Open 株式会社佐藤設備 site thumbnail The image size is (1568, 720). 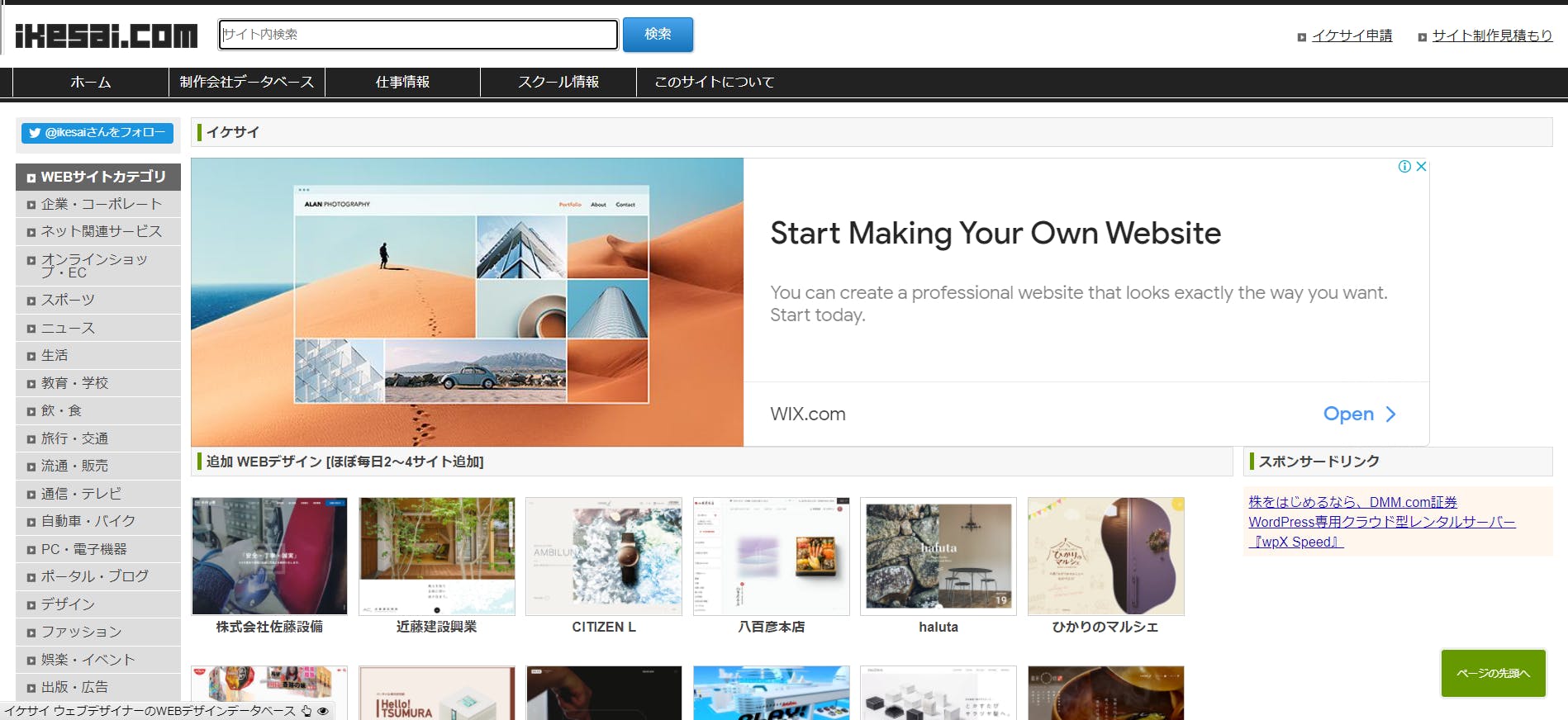tap(269, 557)
